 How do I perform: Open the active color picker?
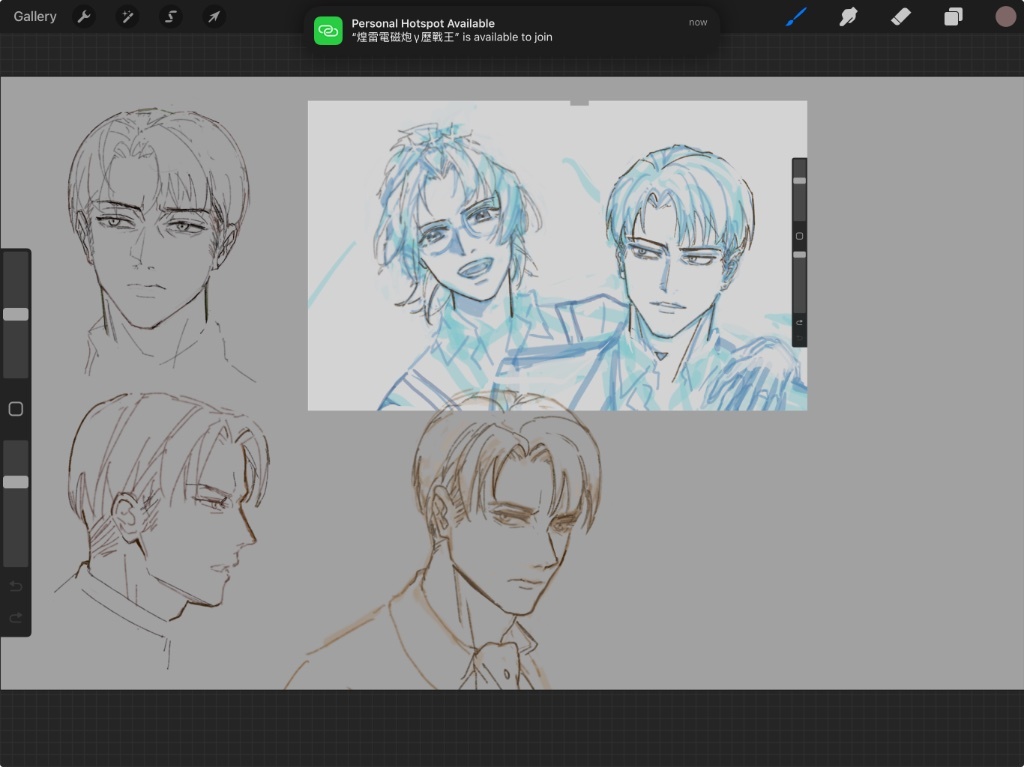click(x=1006, y=16)
